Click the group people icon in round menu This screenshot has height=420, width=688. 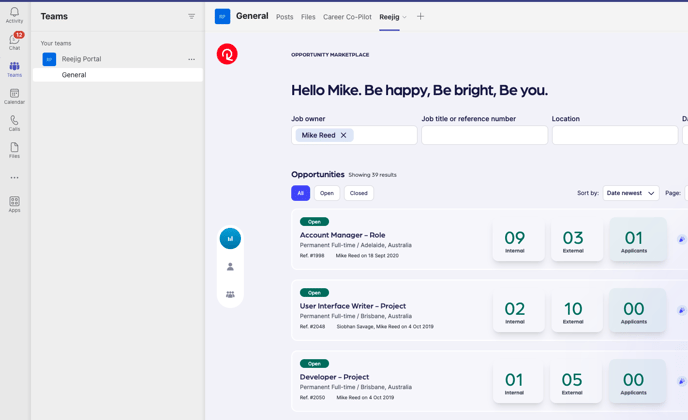click(230, 294)
